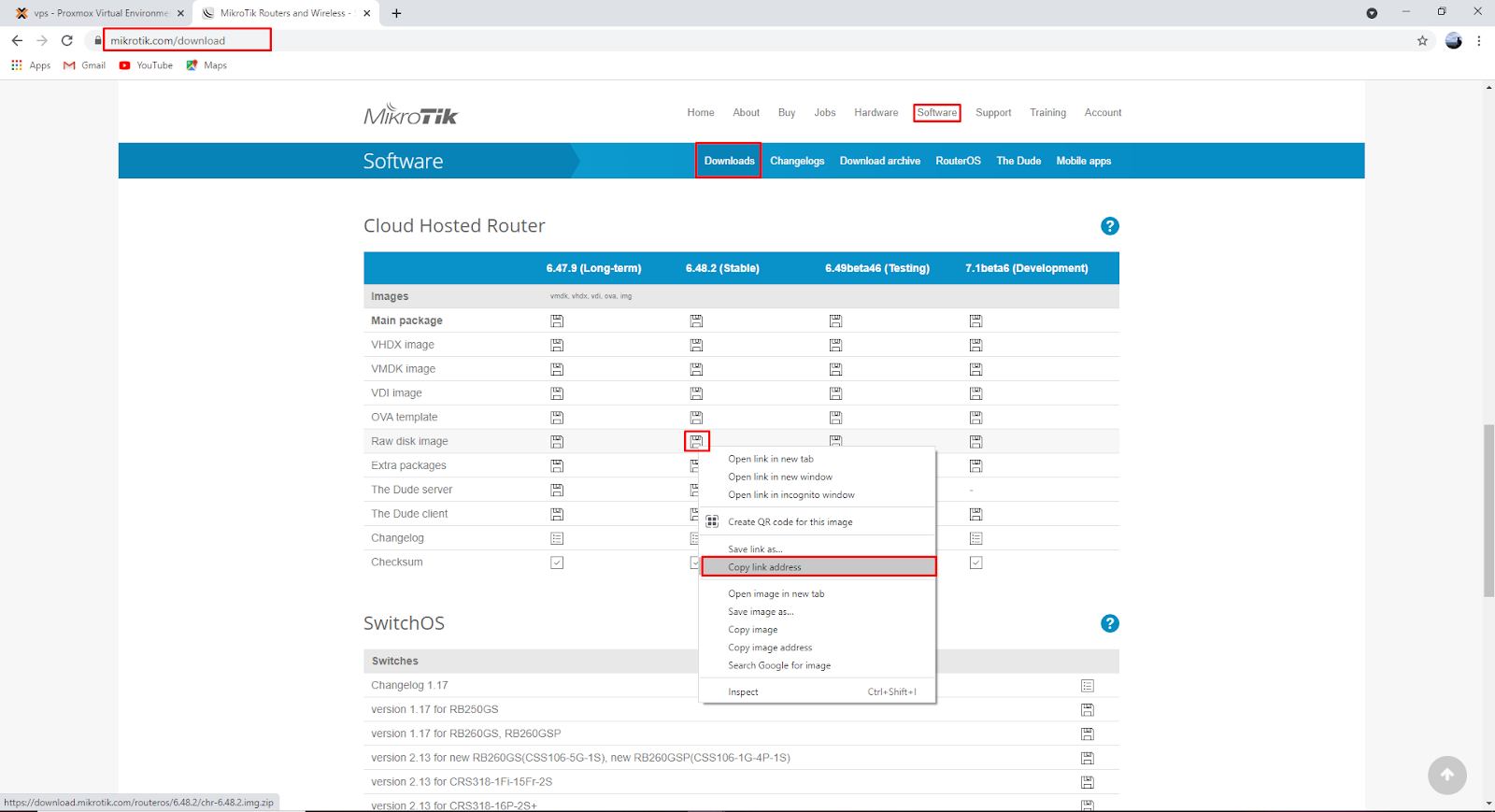Download OVA template for 6.49beta46 Testing

click(835, 418)
